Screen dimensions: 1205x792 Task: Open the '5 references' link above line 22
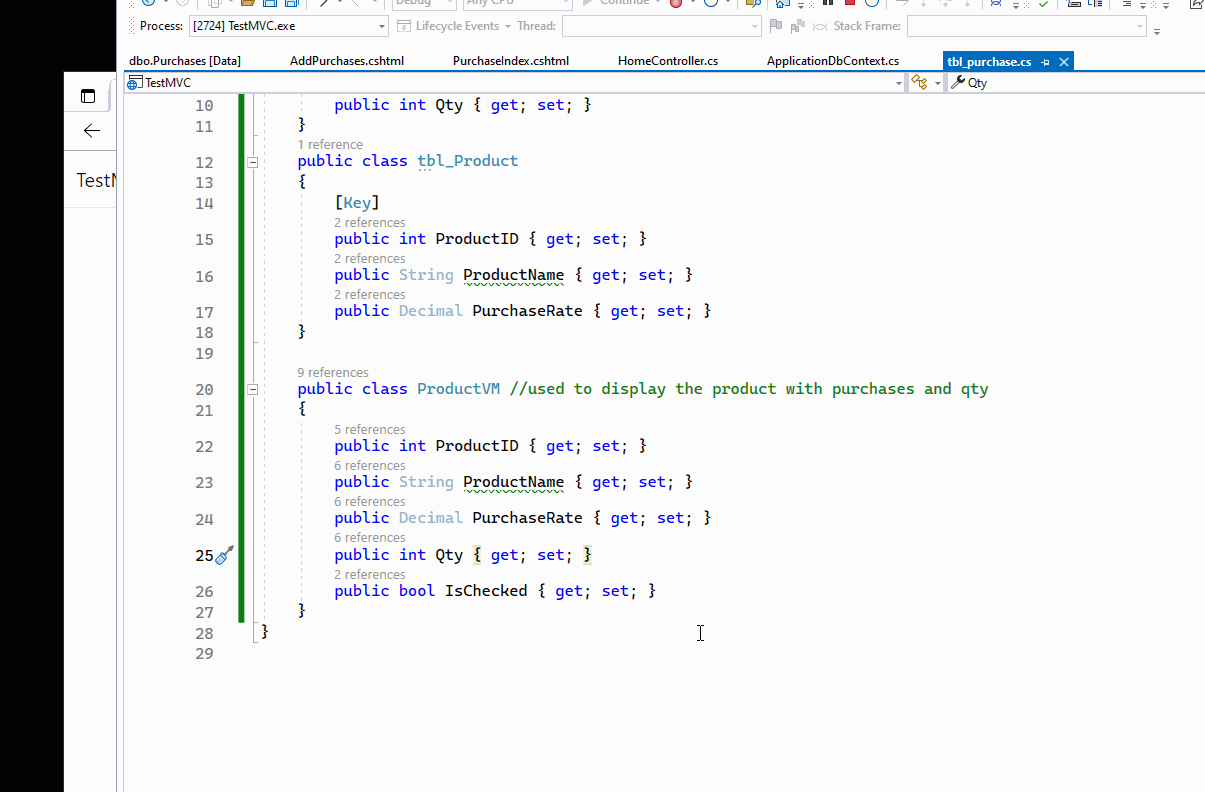coord(370,430)
